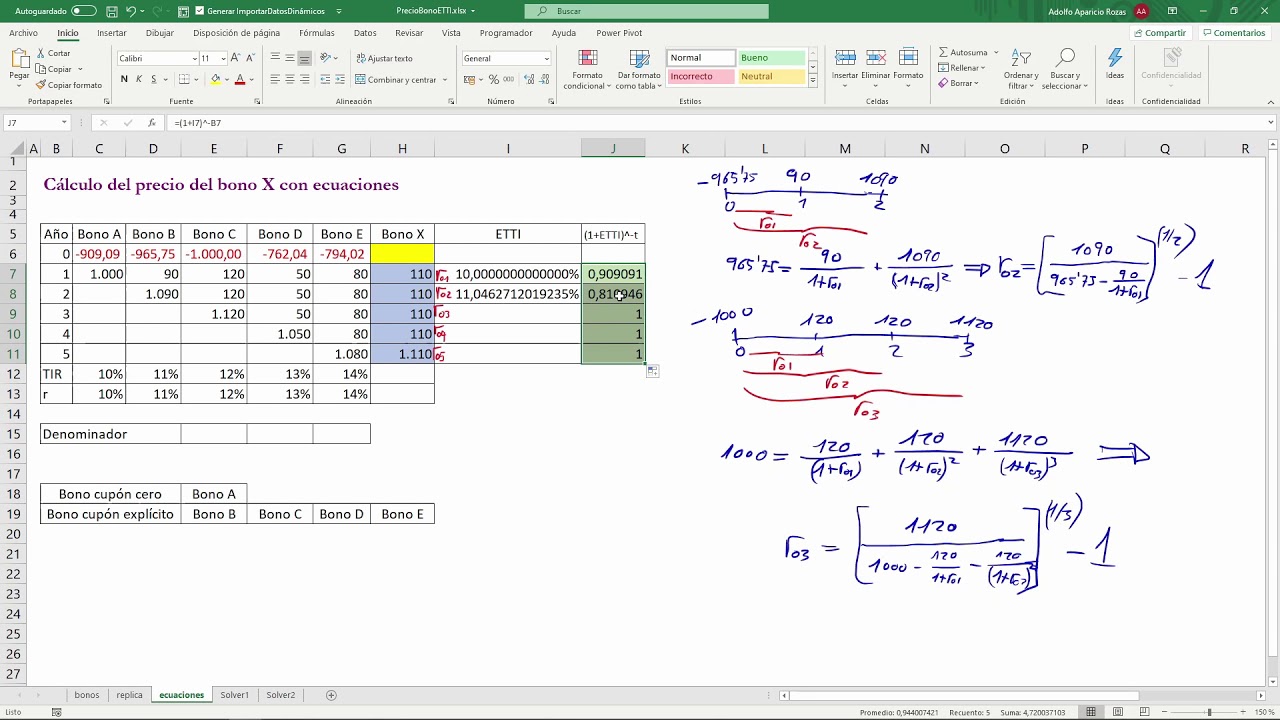Click the Save disk icon
Screen dimensions: 1280x720
(112, 11)
